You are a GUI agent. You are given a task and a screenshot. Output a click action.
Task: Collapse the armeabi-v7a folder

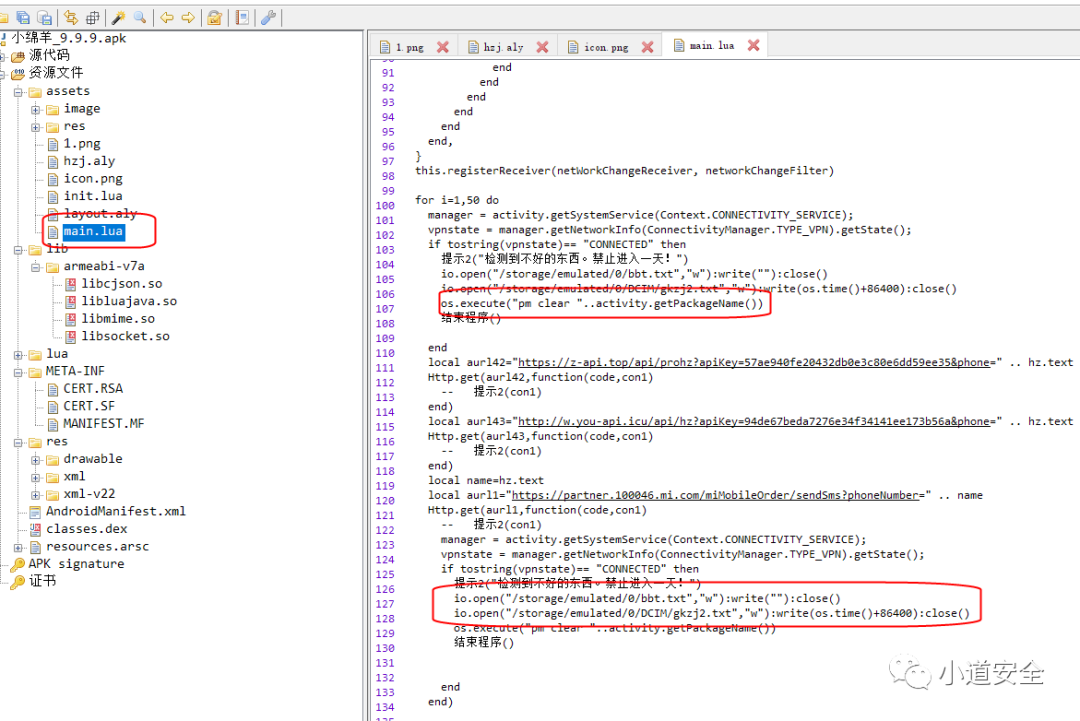(x=36, y=267)
